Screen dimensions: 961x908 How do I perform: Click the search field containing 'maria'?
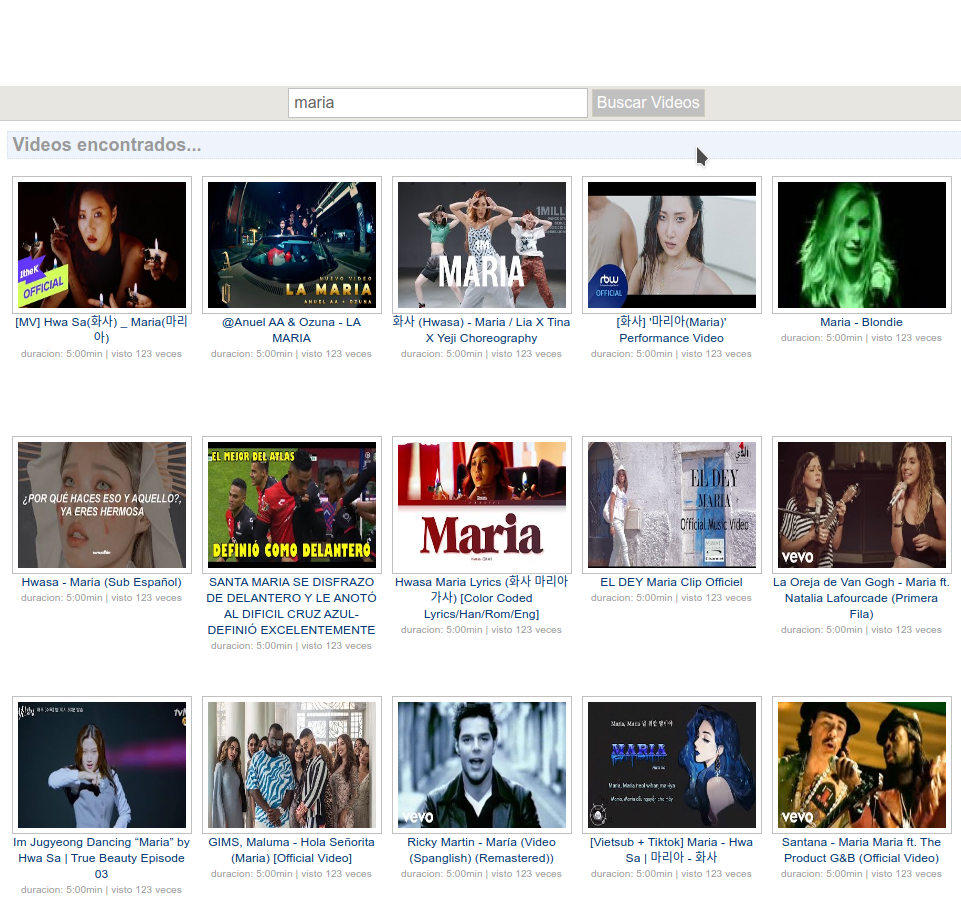pyautogui.click(x=438, y=103)
